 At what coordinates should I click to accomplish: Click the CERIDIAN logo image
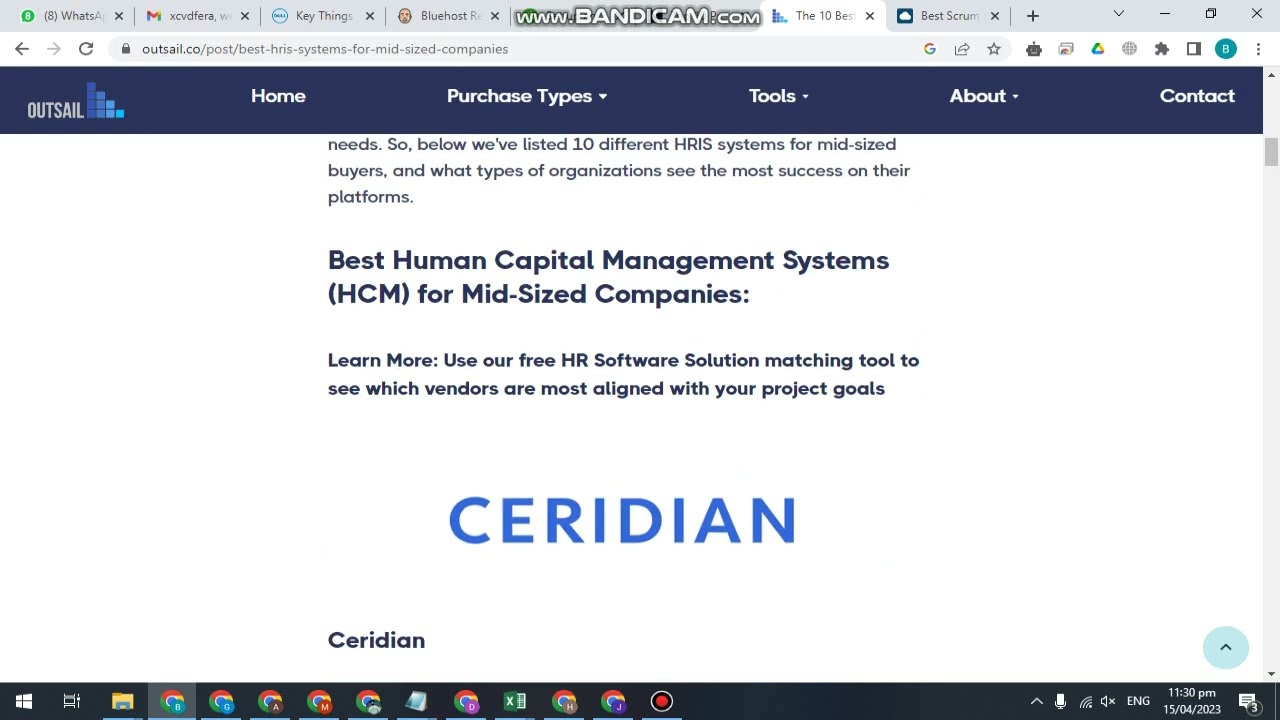pyautogui.click(x=622, y=520)
